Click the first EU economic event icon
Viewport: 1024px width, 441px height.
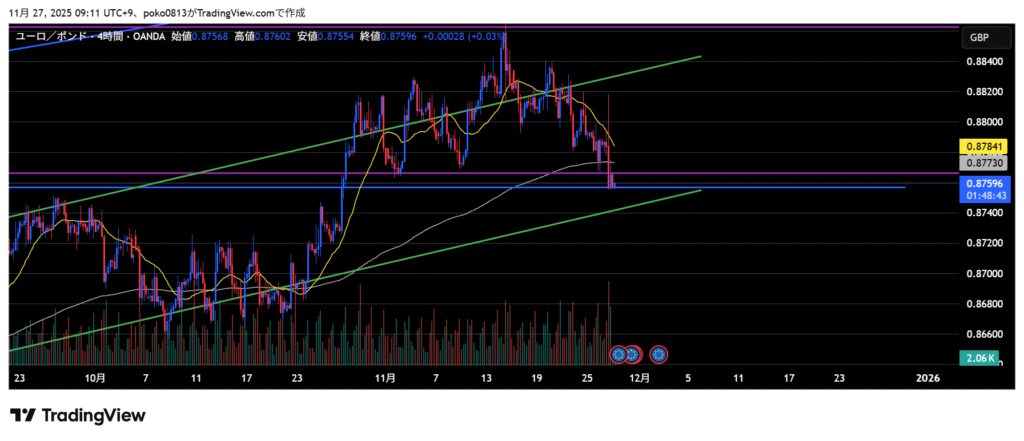click(618, 353)
